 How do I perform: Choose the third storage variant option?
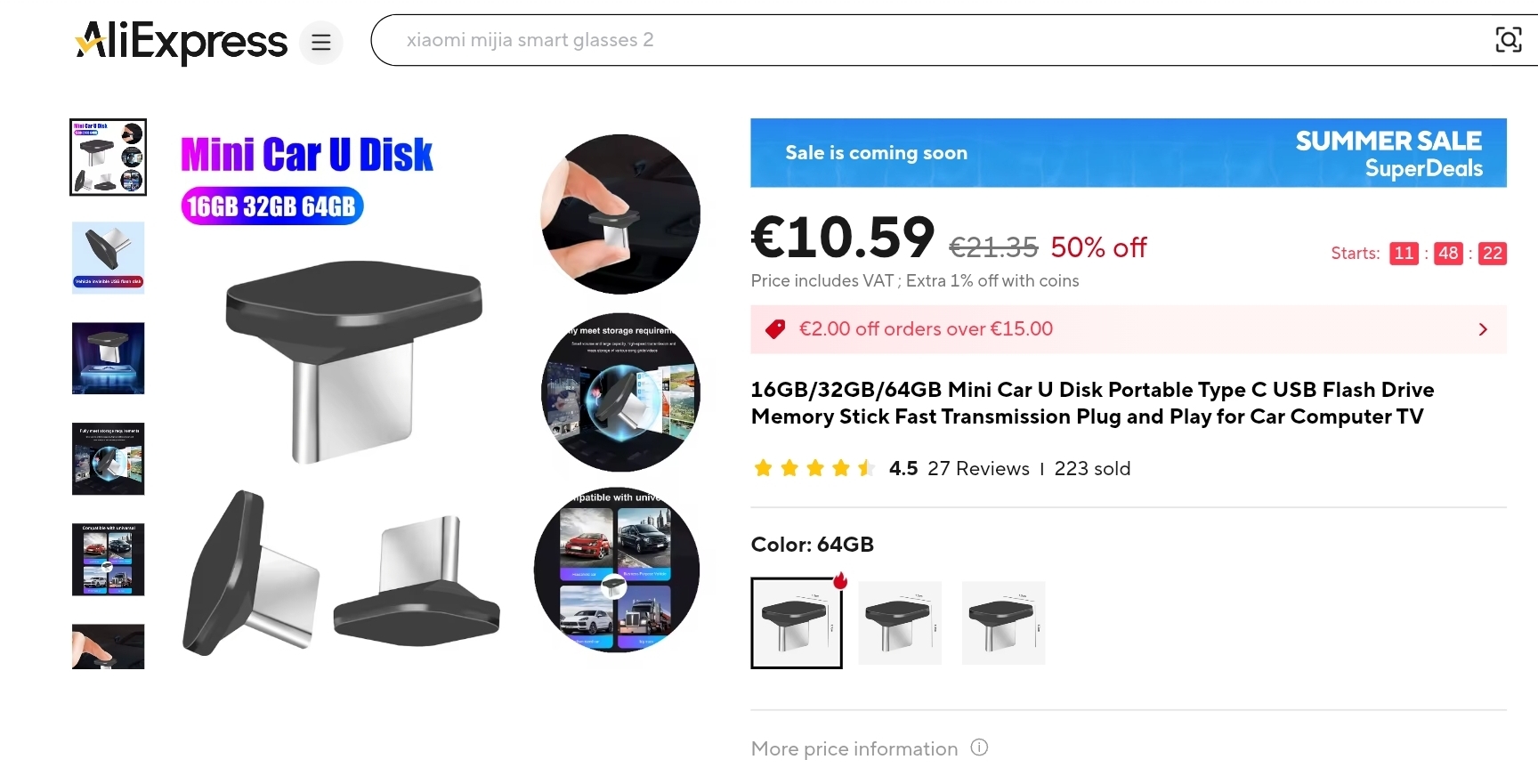pos(1003,623)
